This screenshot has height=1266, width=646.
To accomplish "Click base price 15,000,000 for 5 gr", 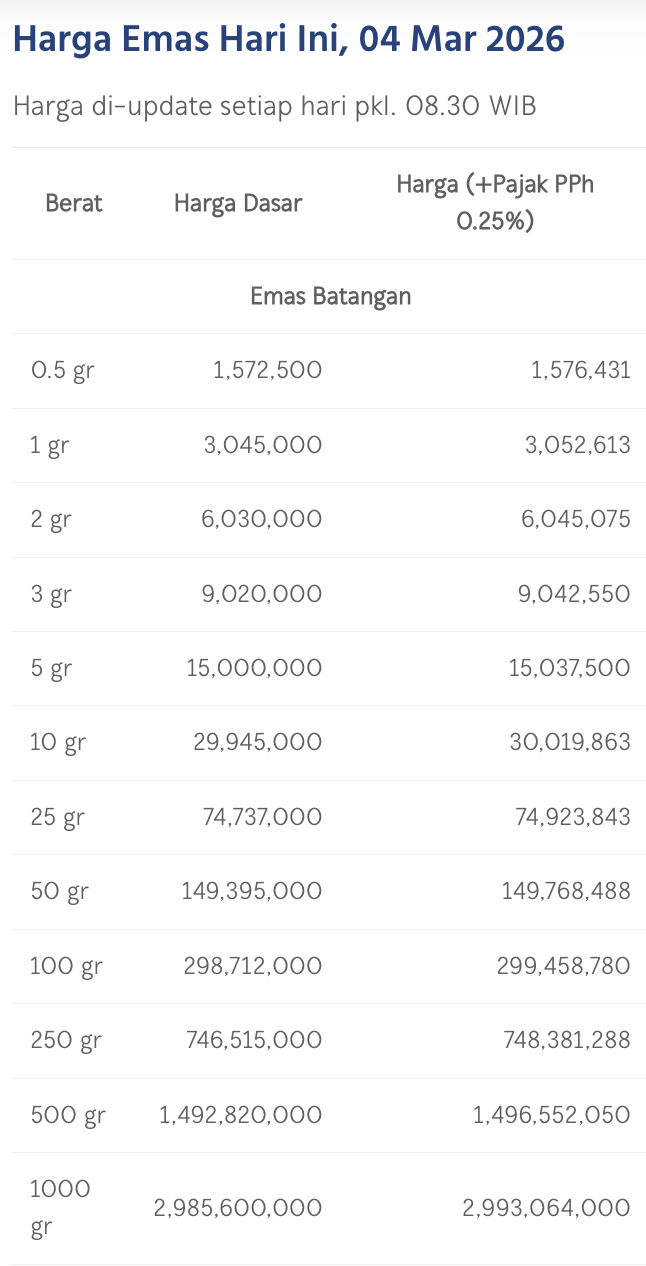I will (254, 669).
